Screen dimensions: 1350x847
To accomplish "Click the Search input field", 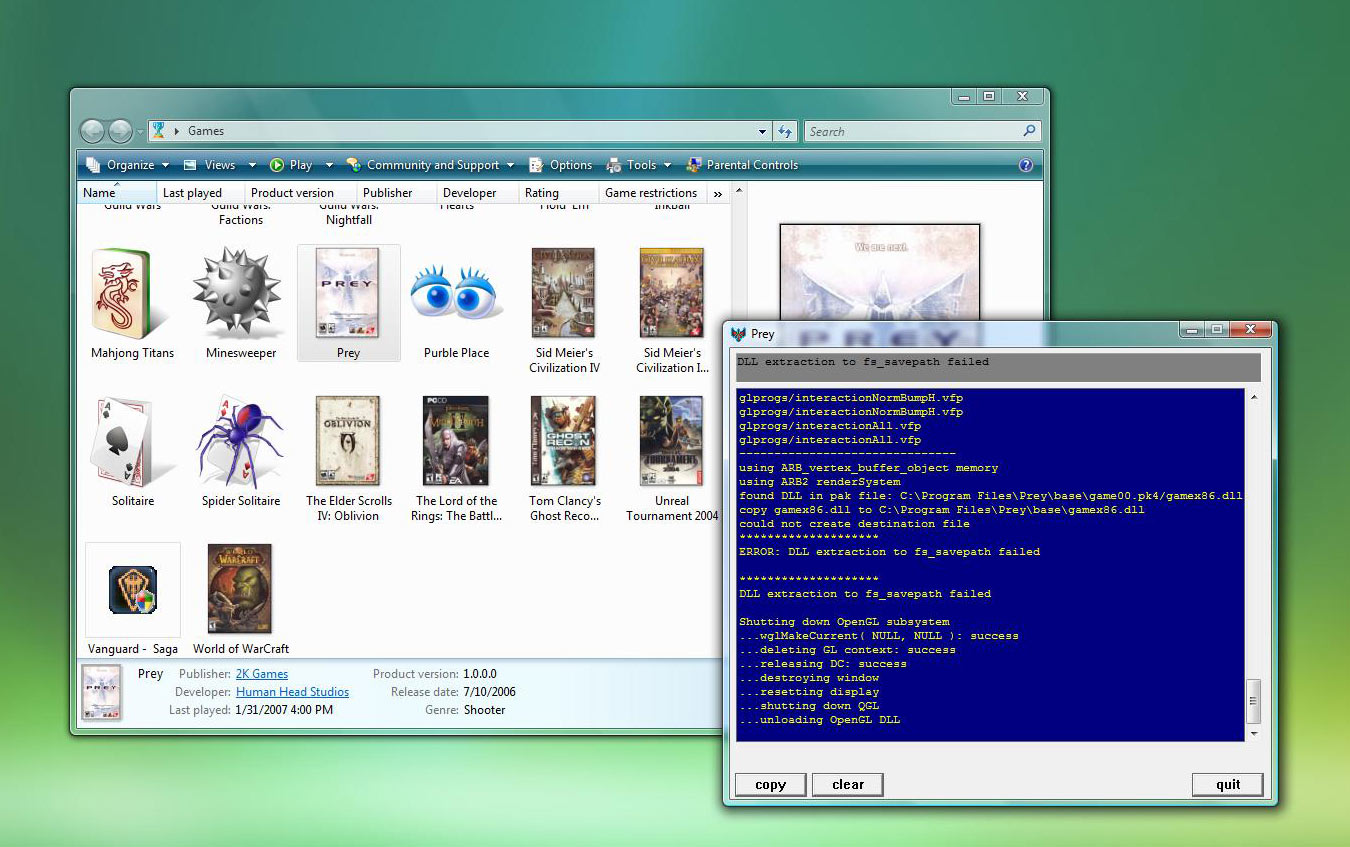I will [x=913, y=131].
